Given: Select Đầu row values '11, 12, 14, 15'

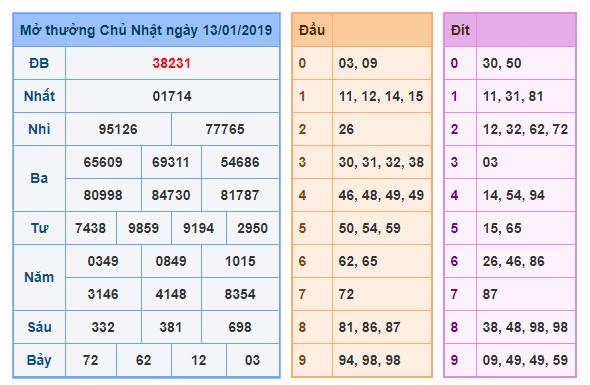Looking at the screenshot, I should 381,96.
